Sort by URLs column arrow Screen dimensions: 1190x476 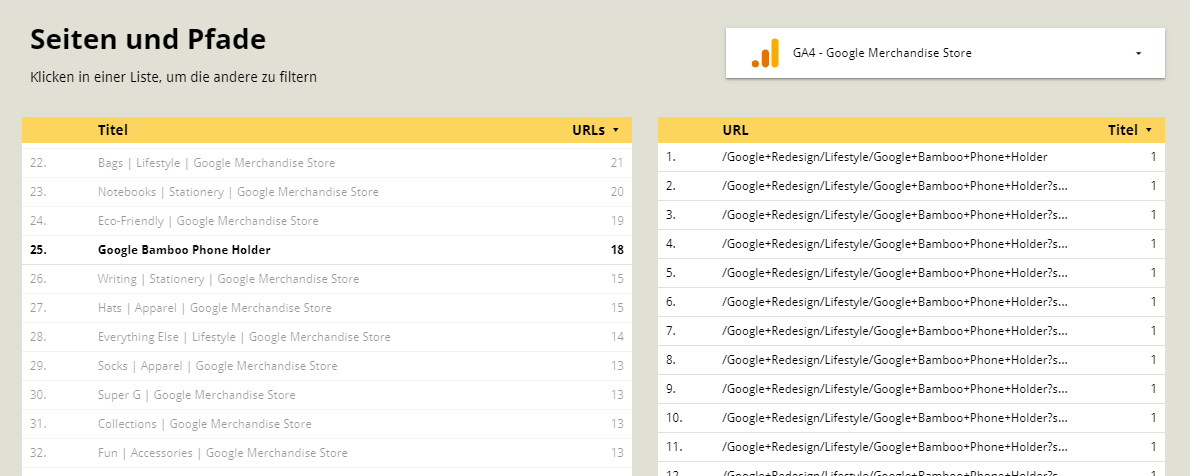click(x=615, y=130)
